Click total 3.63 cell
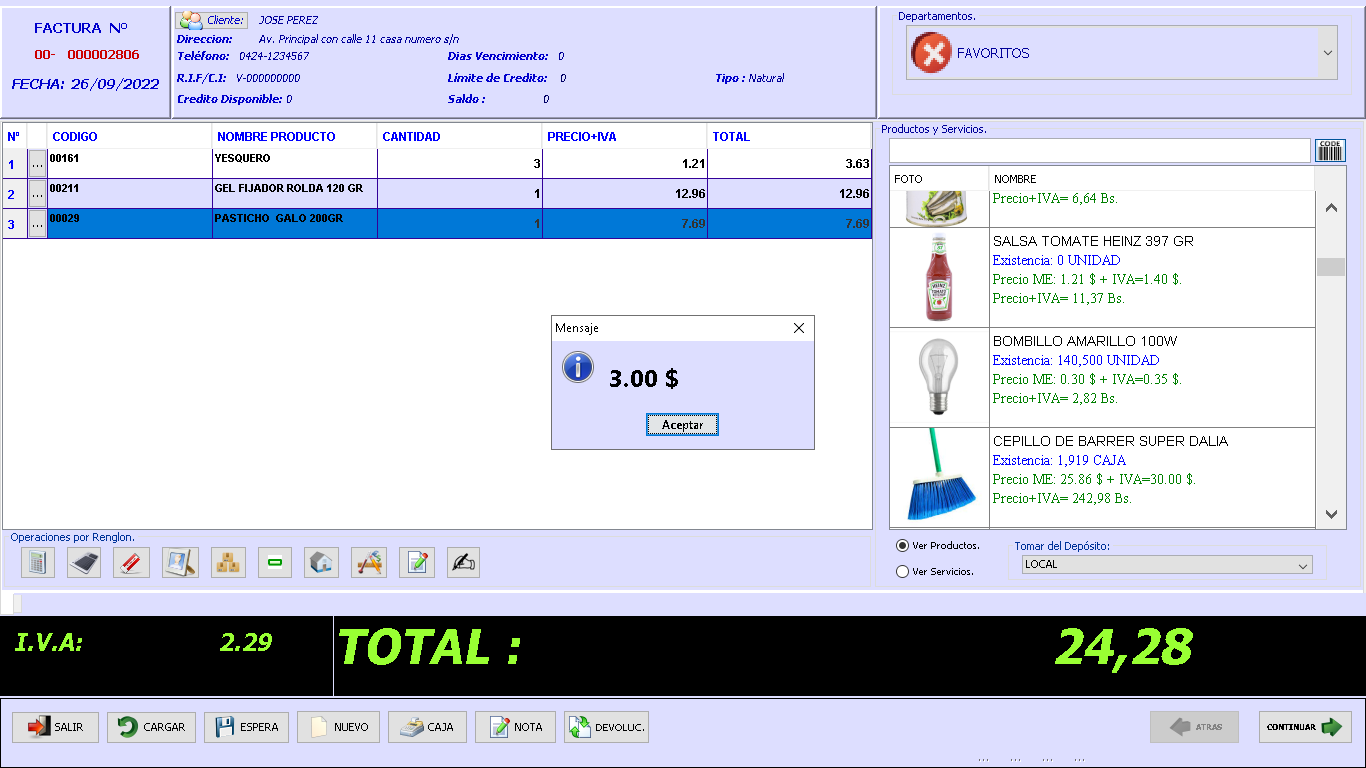Screen dimensions: 1366x768 [x=790, y=164]
